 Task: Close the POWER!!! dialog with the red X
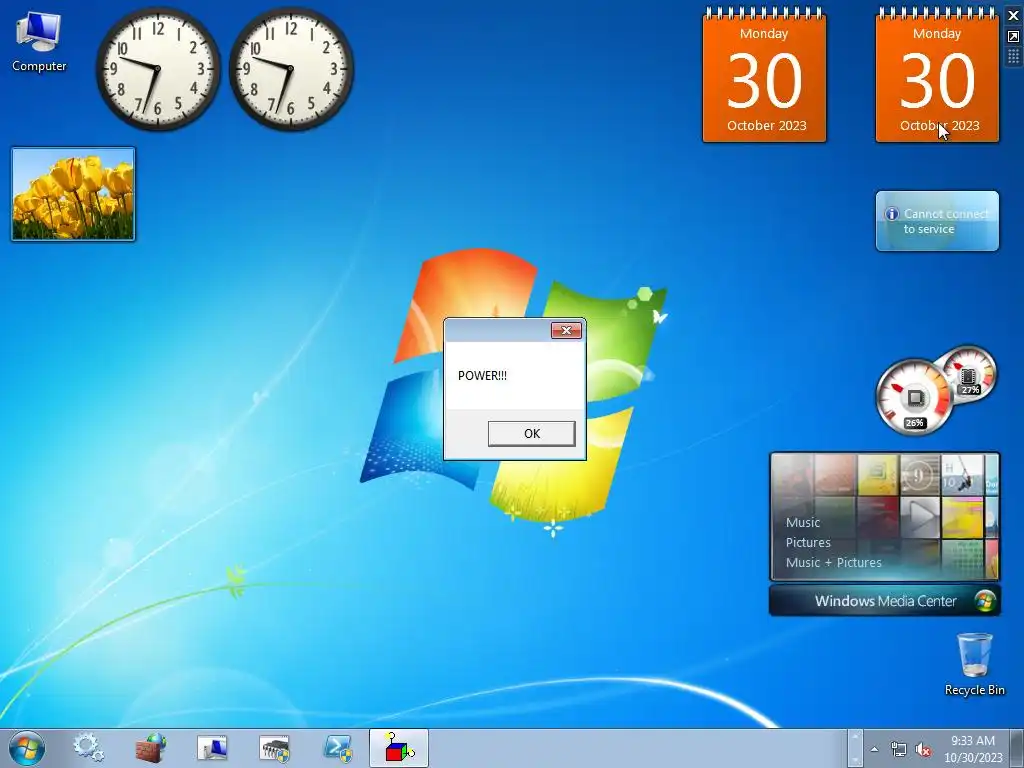click(x=566, y=330)
